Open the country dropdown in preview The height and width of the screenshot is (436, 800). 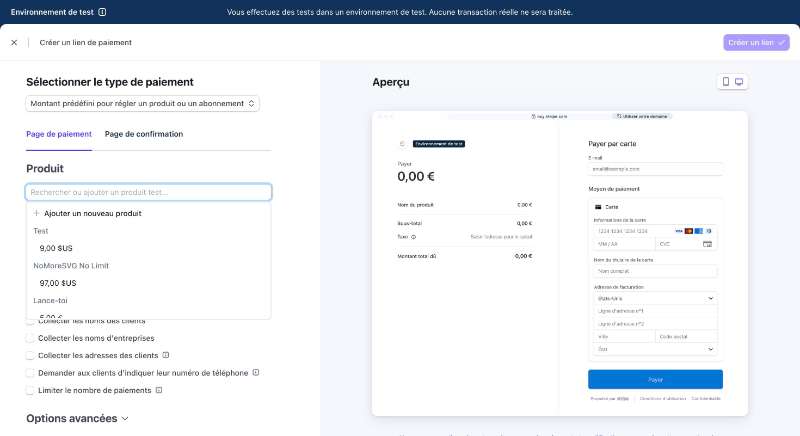655,298
